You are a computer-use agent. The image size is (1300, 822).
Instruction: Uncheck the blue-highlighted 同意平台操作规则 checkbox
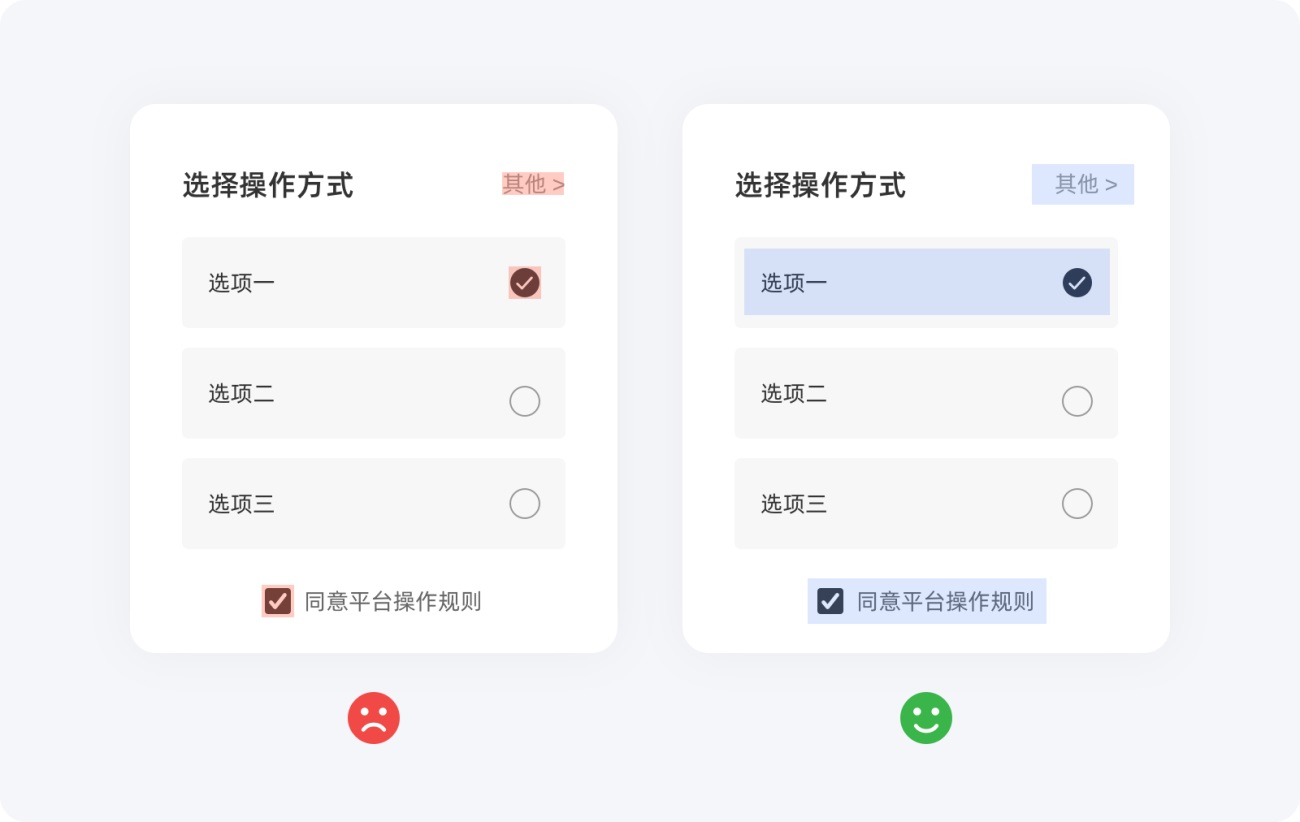(x=830, y=601)
